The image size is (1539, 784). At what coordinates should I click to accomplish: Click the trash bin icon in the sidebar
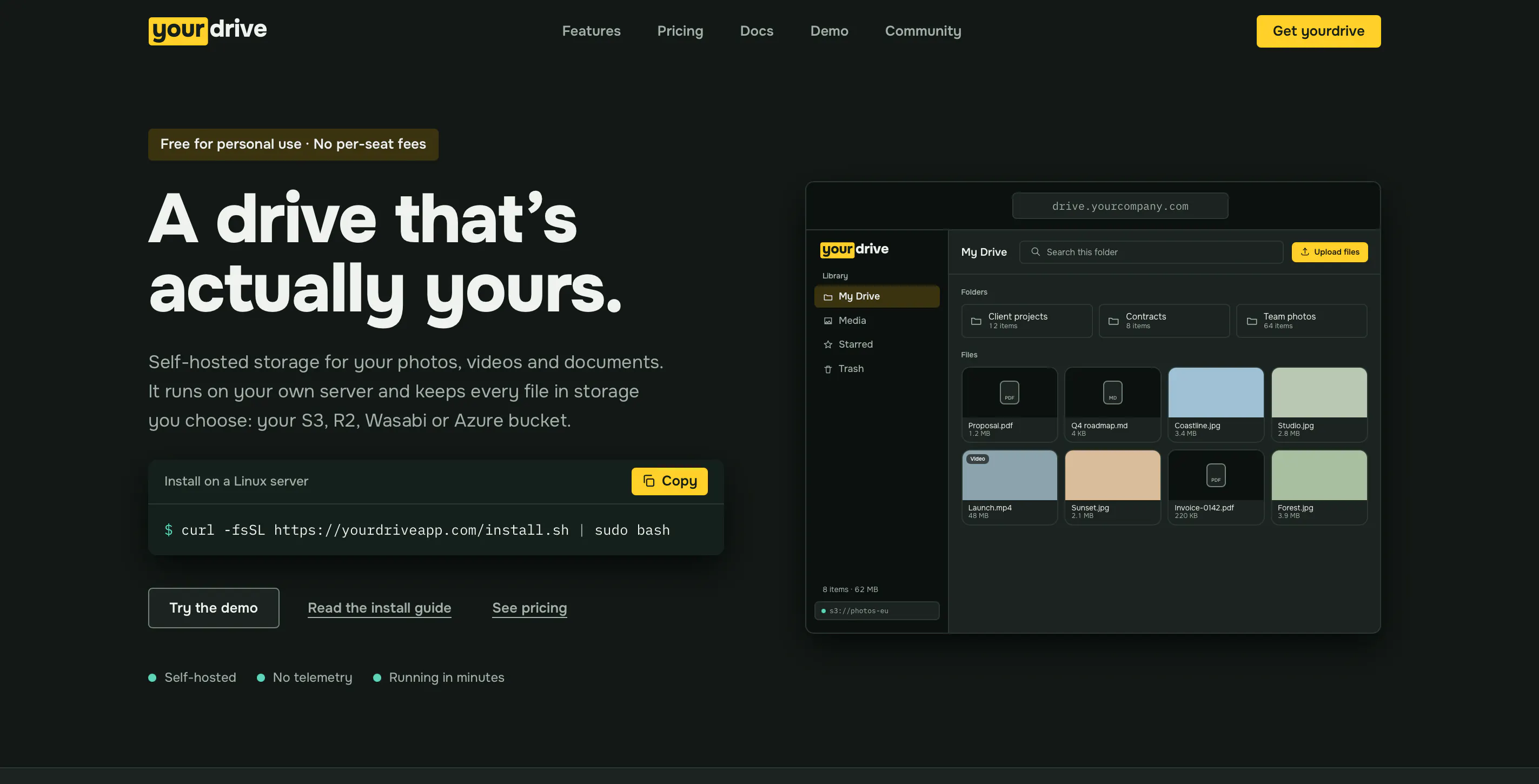point(828,369)
